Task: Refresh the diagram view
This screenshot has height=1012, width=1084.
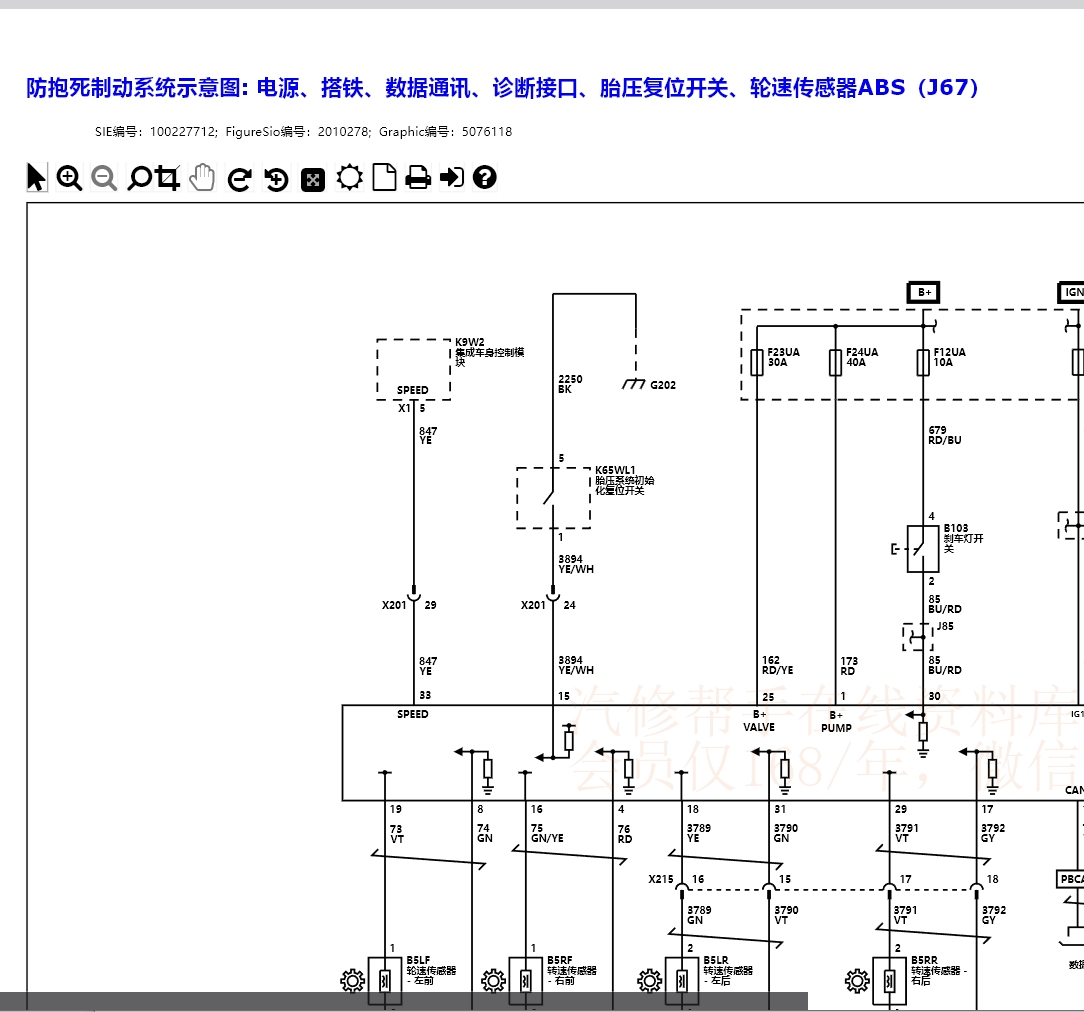Action: [238, 177]
